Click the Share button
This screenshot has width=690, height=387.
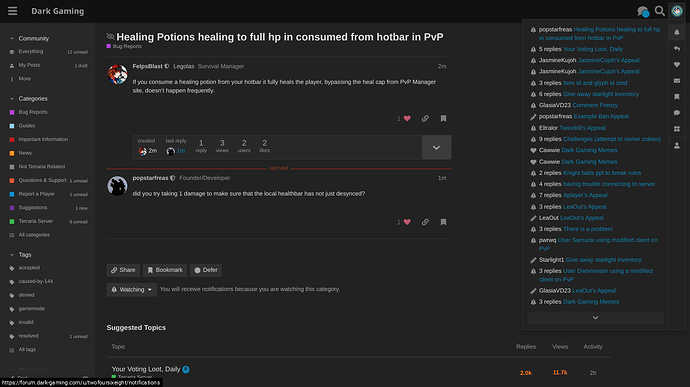click(123, 270)
